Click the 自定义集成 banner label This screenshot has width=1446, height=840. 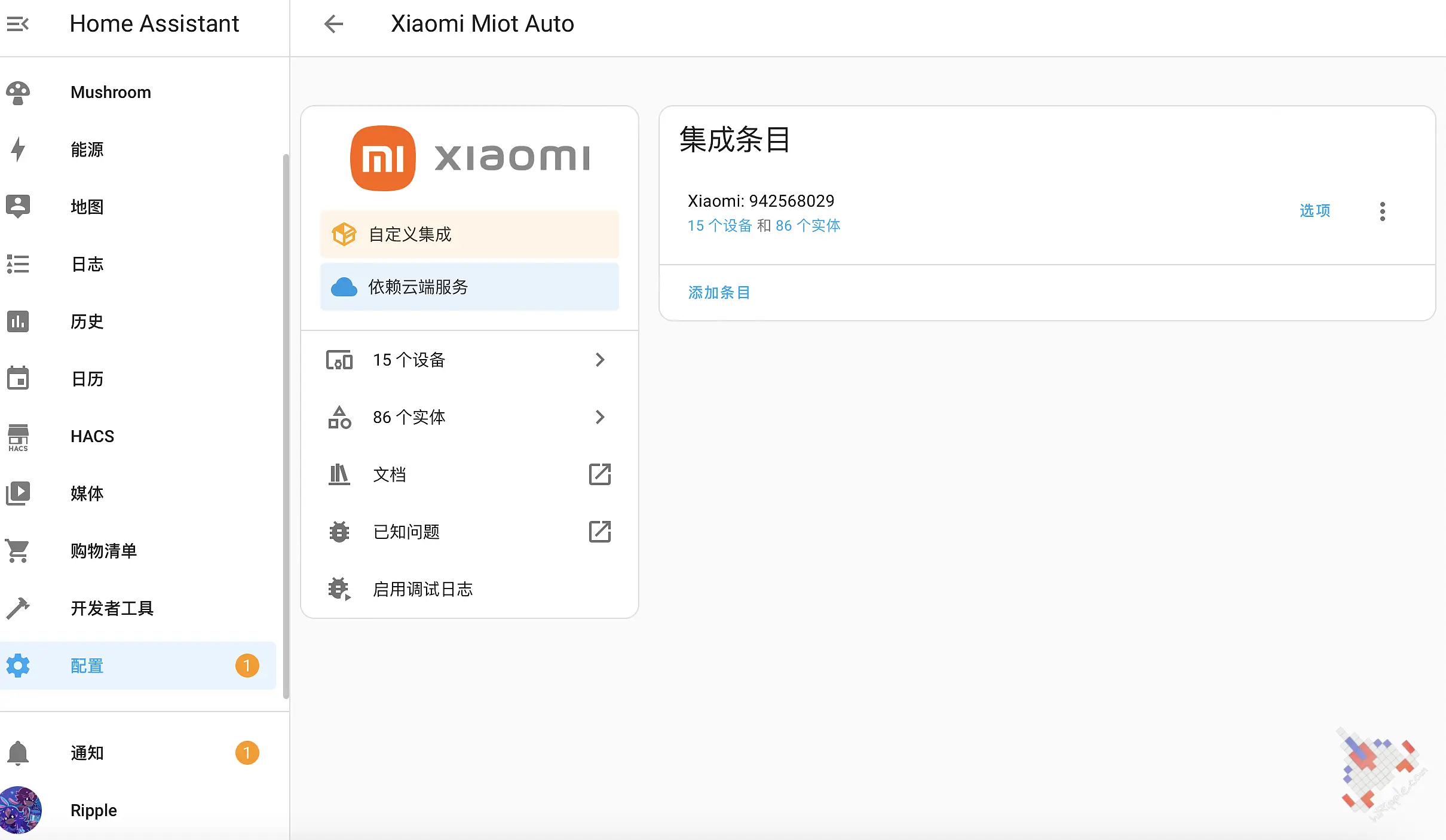point(410,234)
